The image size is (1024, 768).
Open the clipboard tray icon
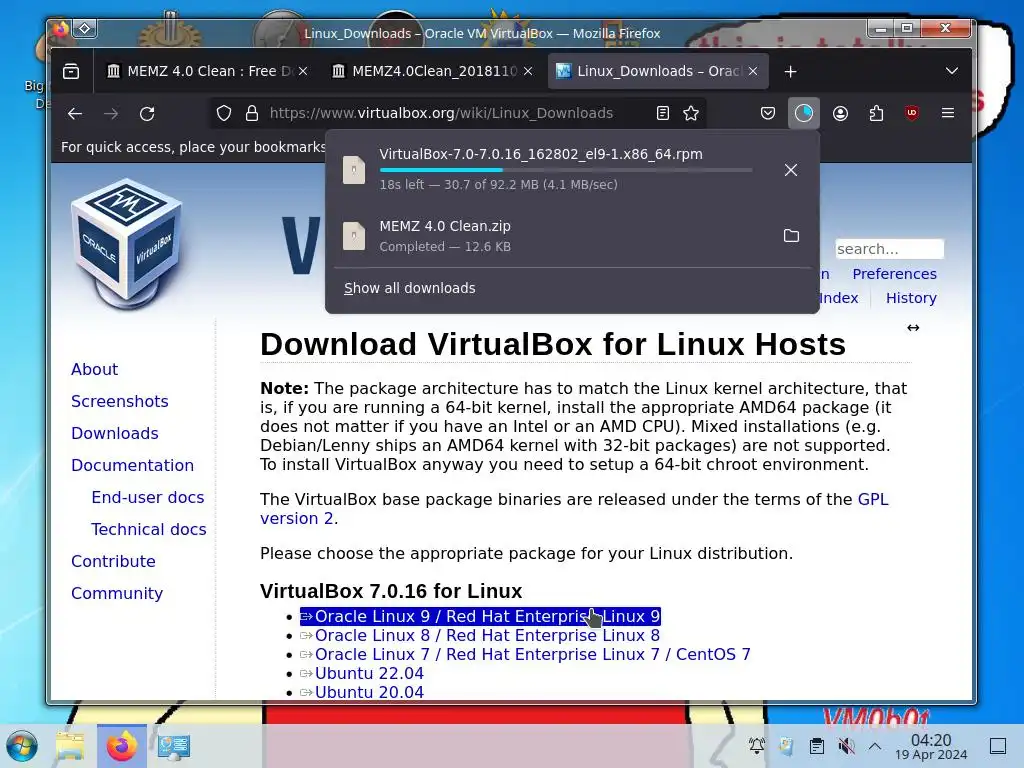pyautogui.click(x=816, y=746)
